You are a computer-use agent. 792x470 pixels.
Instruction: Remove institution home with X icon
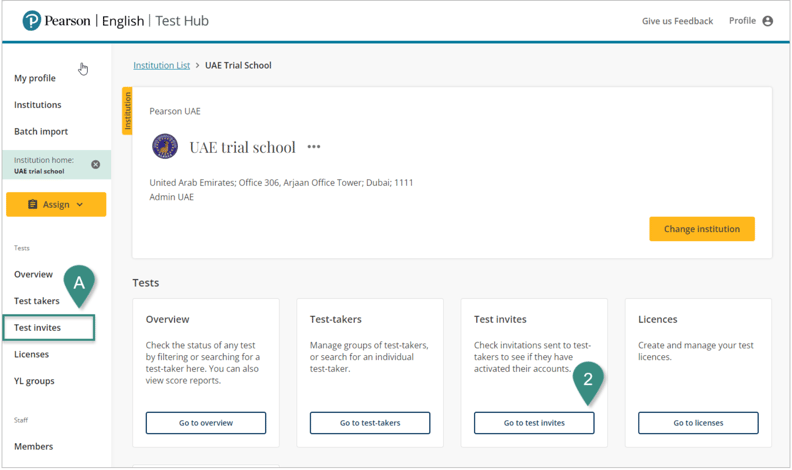[96, 164]
